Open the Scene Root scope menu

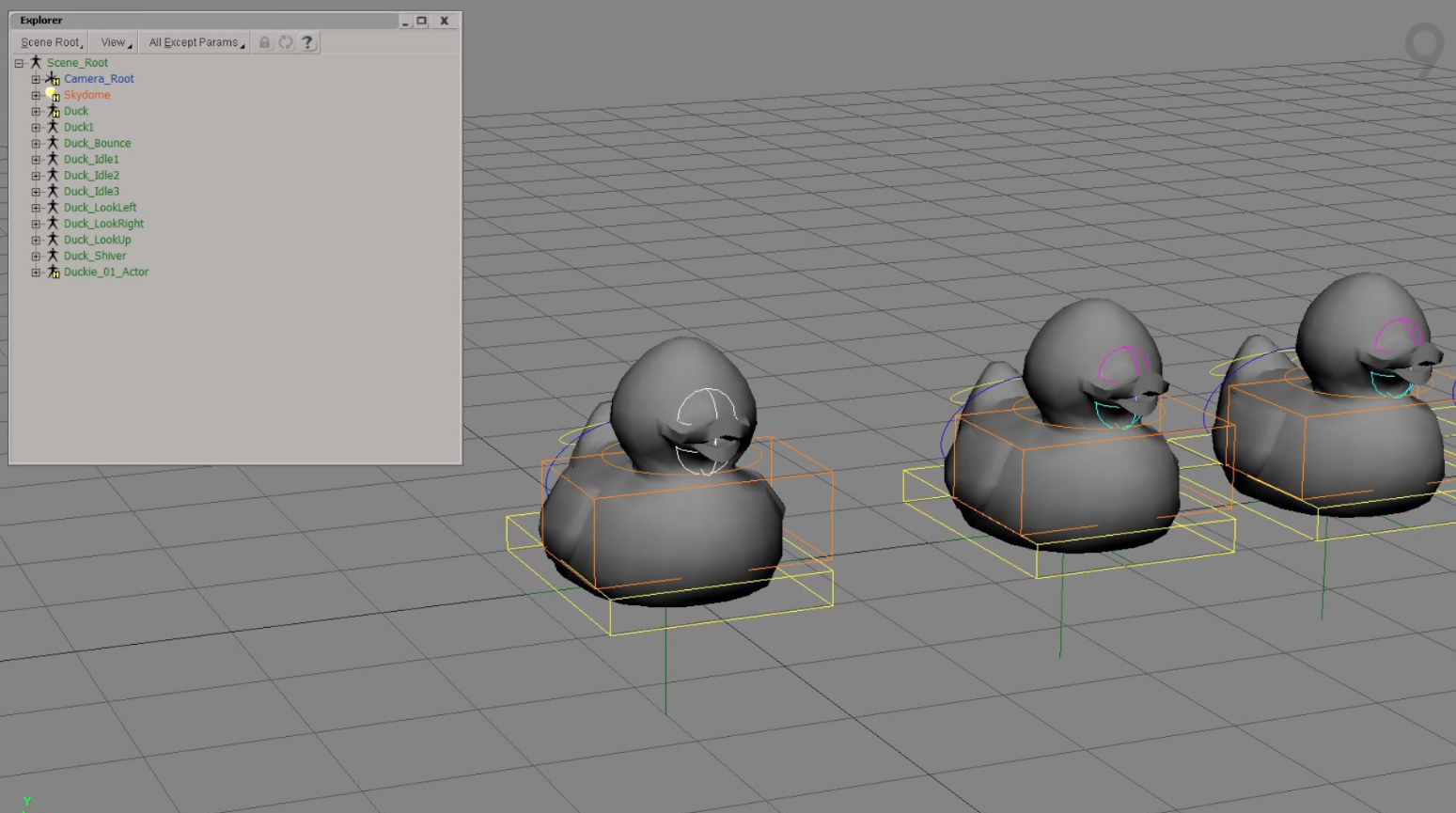(x=51, y=42)
